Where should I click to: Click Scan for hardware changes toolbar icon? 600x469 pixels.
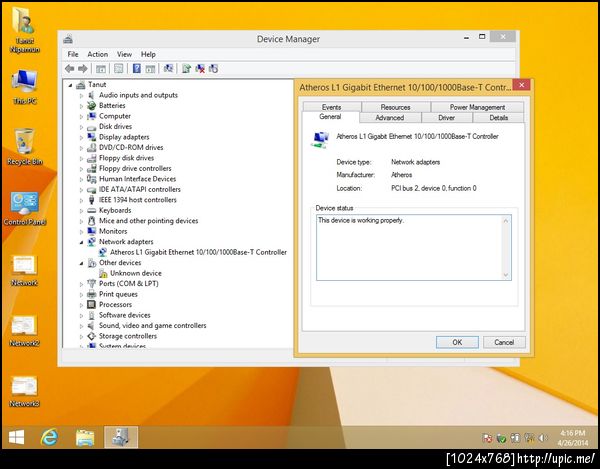(x=168, y=69)
